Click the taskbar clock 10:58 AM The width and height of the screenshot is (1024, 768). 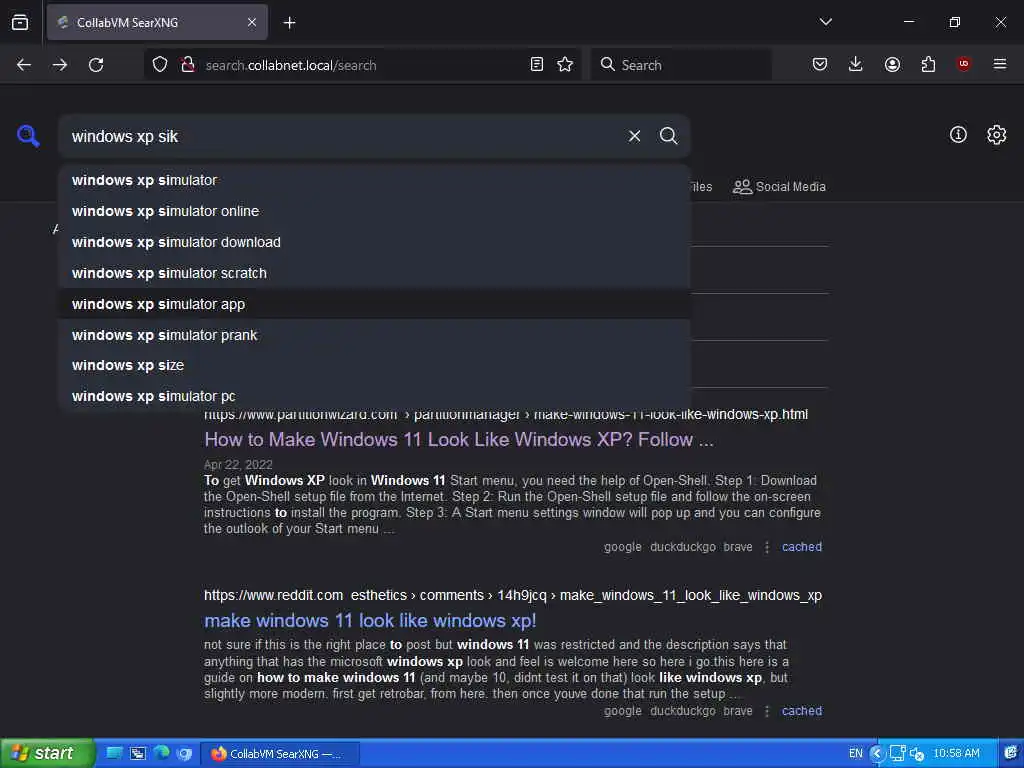click(956, 753)
